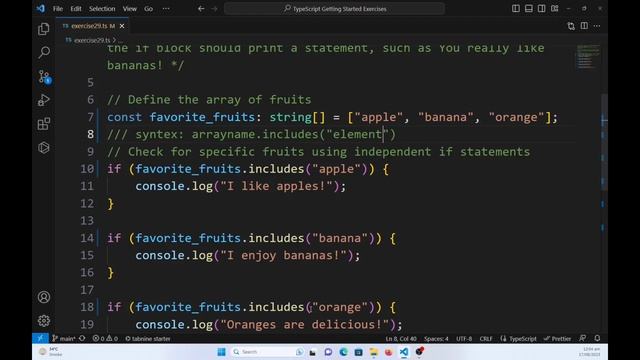Open errors and warnings count in status bar
The image size is (640, 360).
(105, 338)
